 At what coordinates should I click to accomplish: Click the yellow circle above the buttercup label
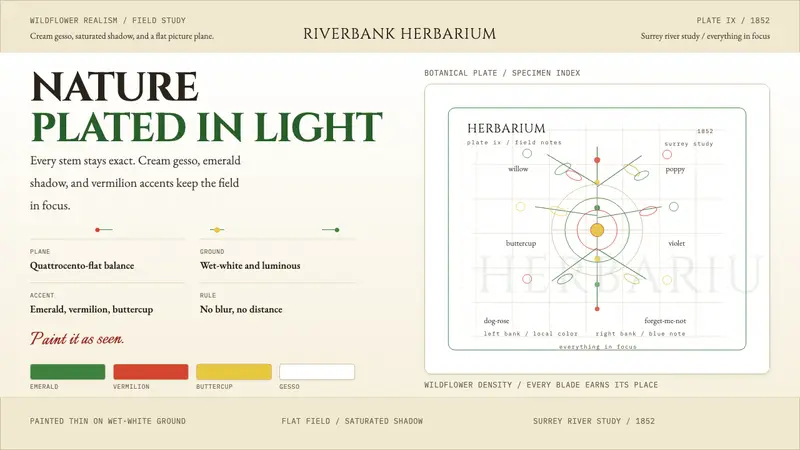click(520, 207)
